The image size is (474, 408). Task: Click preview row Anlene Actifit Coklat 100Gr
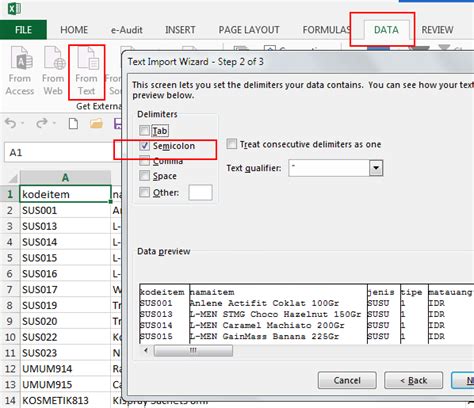tap(264, 303)
